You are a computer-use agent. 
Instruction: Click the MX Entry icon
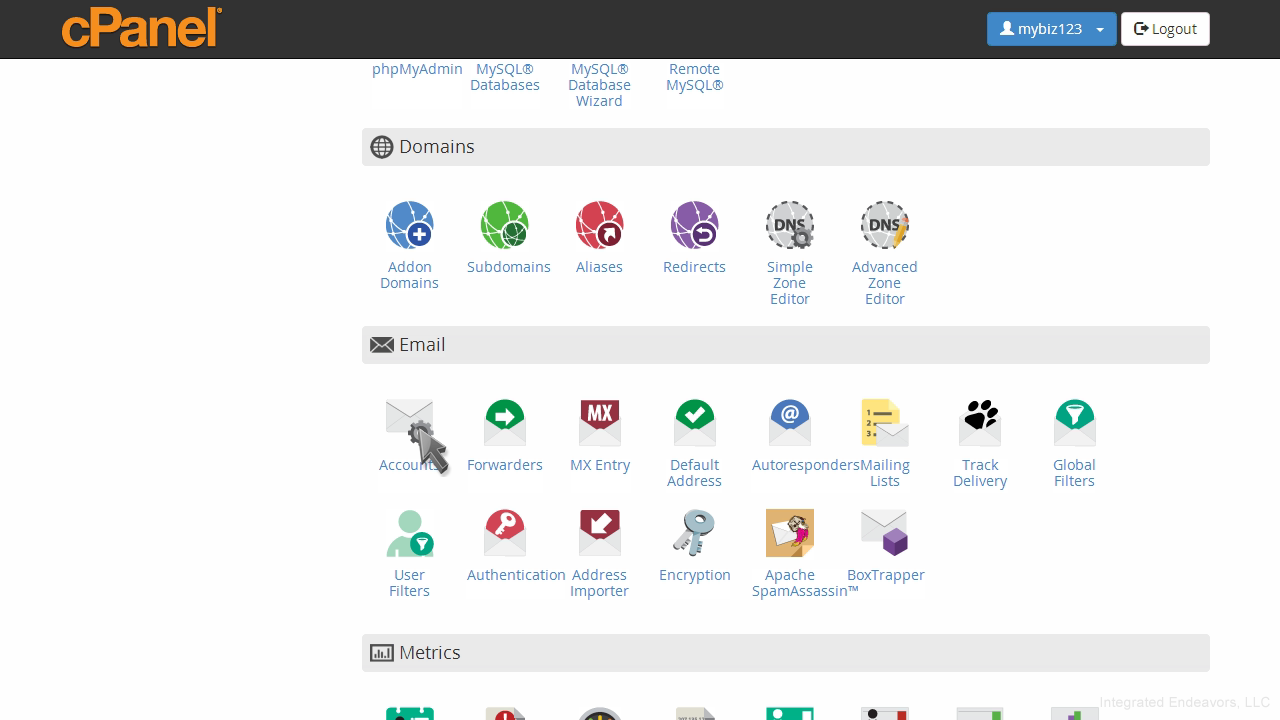coord(599,423)
